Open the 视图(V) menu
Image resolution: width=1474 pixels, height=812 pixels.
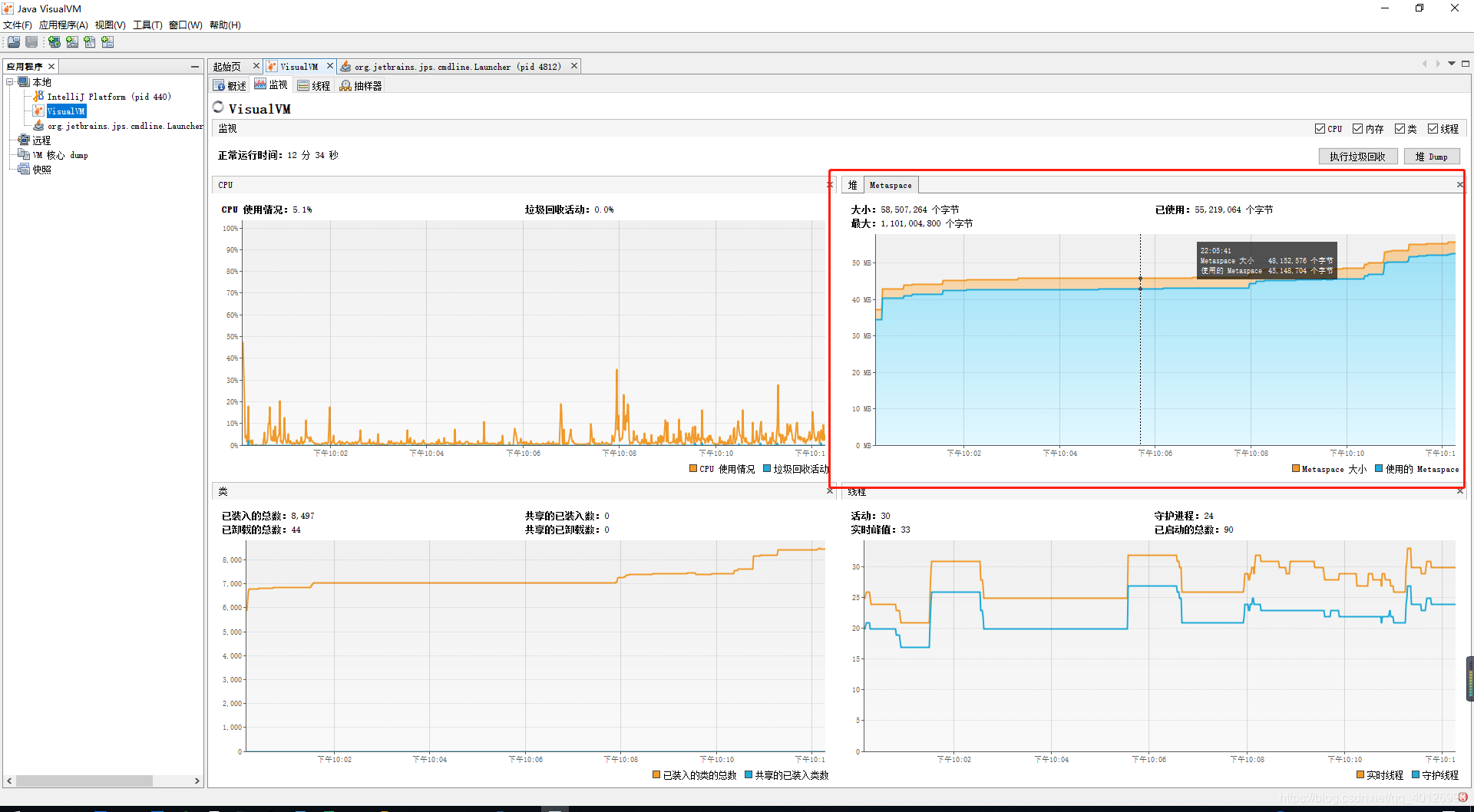[x=111, y=25]
